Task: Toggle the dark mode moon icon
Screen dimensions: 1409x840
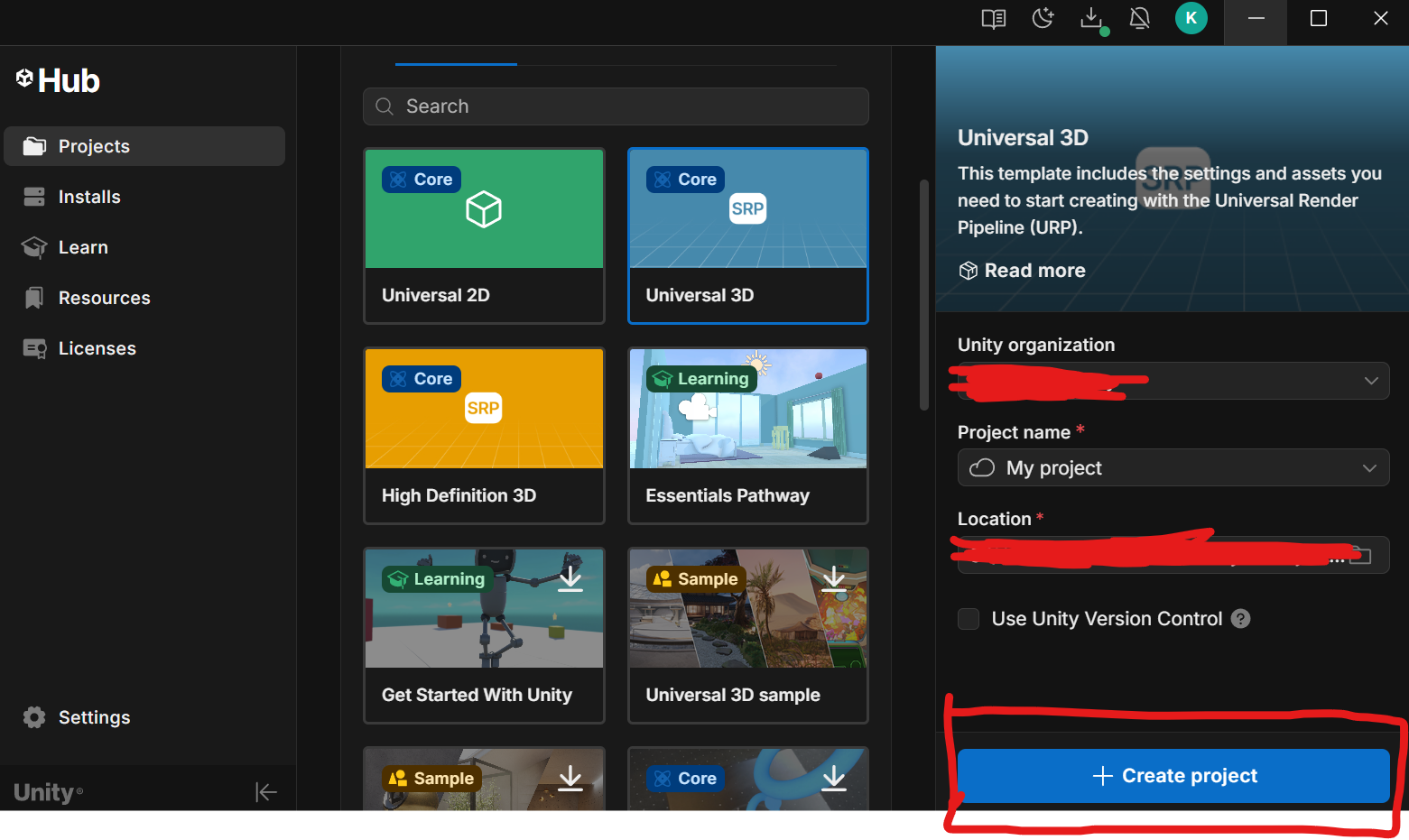Action: 1043,18
